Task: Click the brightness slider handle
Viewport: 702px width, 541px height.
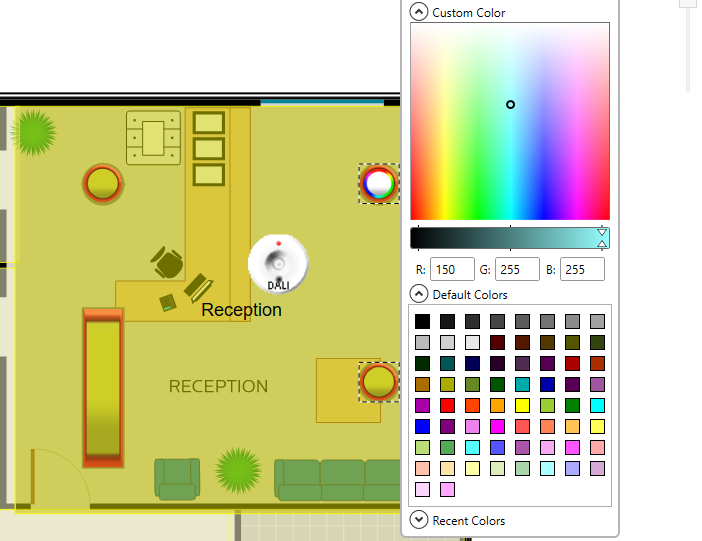Action: [602, 238]
